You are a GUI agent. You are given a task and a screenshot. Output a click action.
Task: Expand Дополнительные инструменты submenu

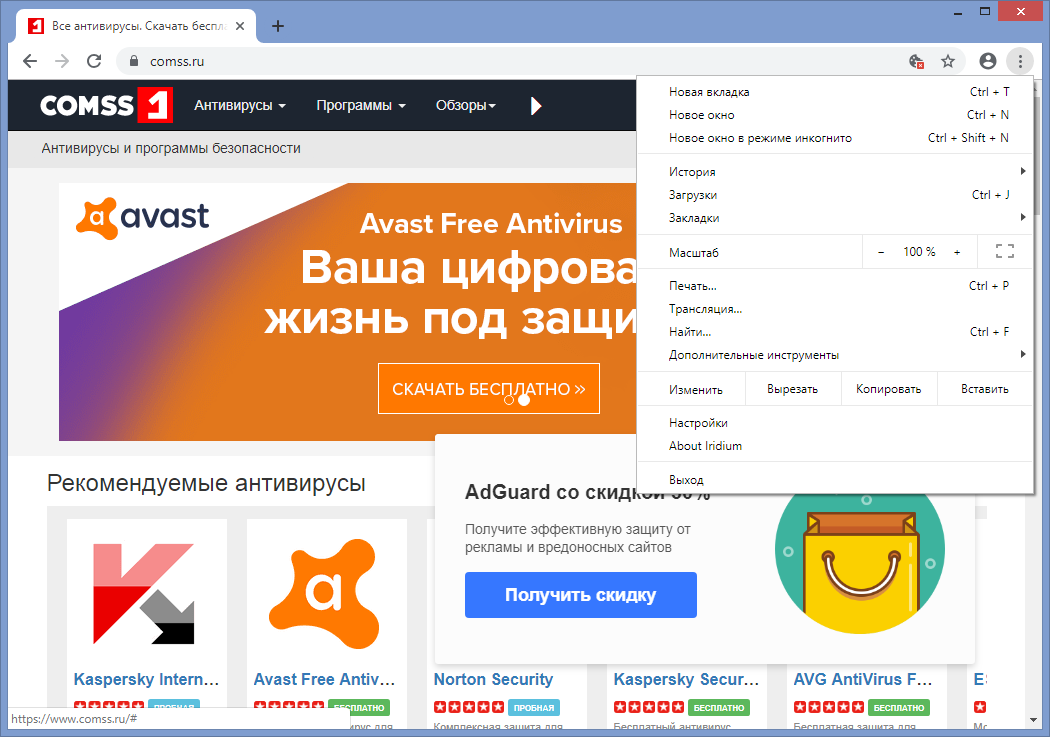[x=834, y=354]
